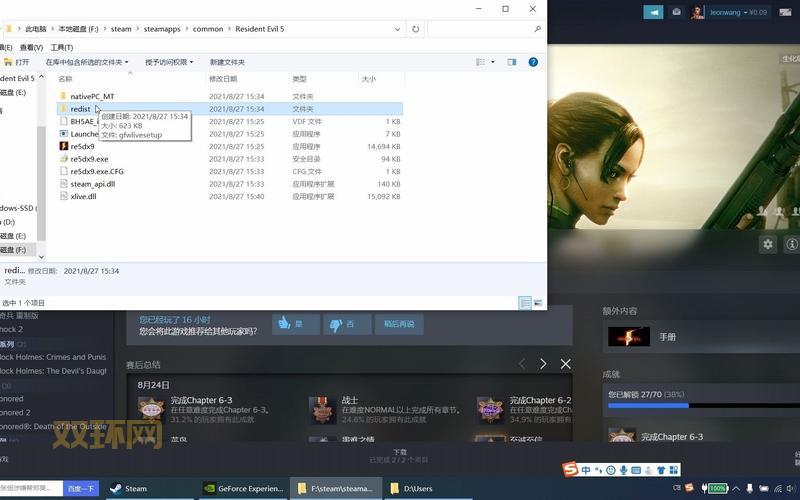Screen dimensions: 800x500
Task: Expand the address bar history dropdown
Action: coord(398,29)
